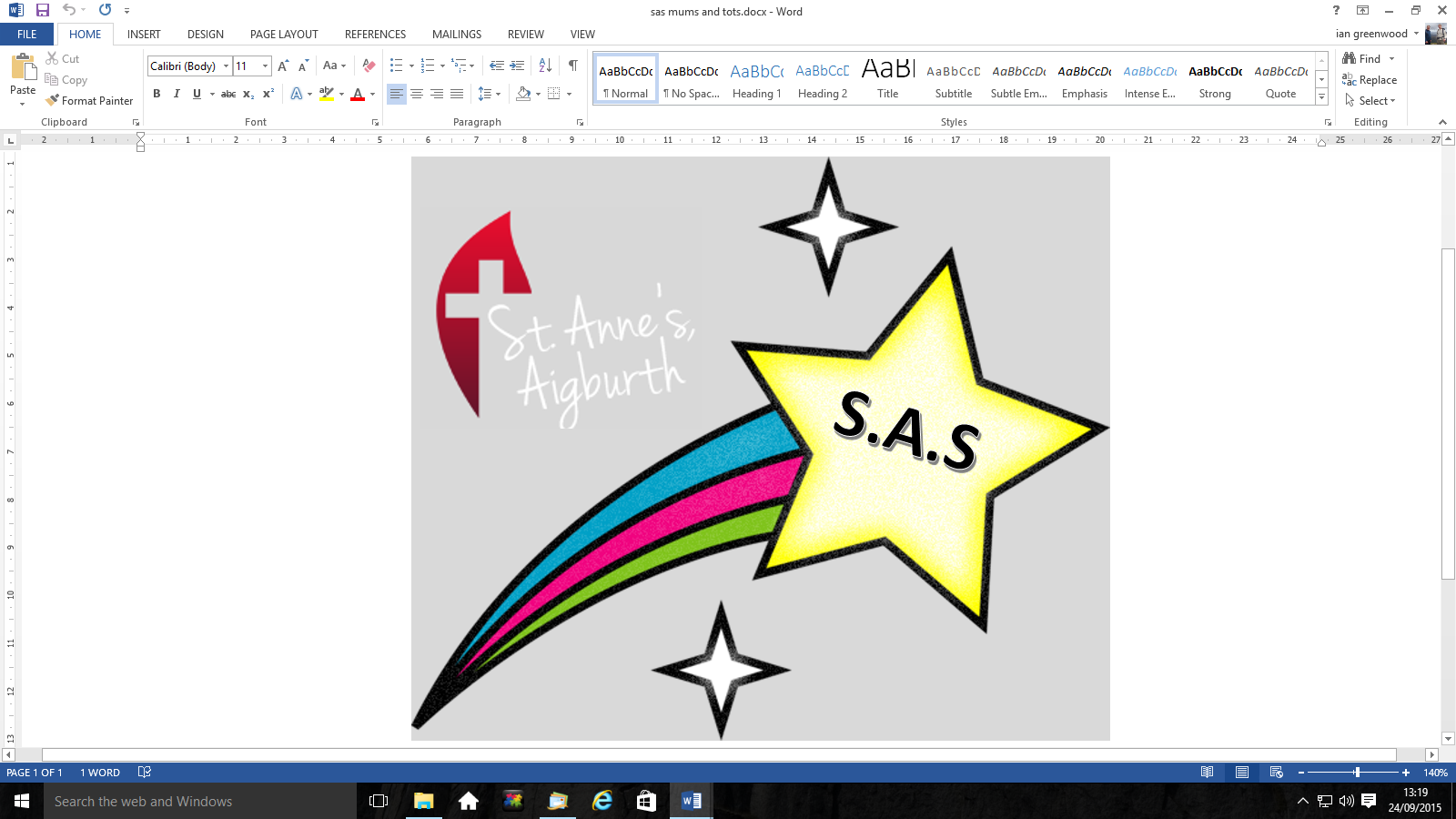
Task: Apply the No Spacing style
Action: pos(692,79)
